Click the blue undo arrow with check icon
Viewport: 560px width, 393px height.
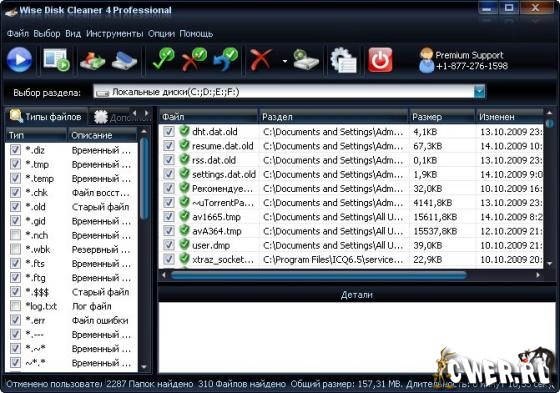(226, 59)
